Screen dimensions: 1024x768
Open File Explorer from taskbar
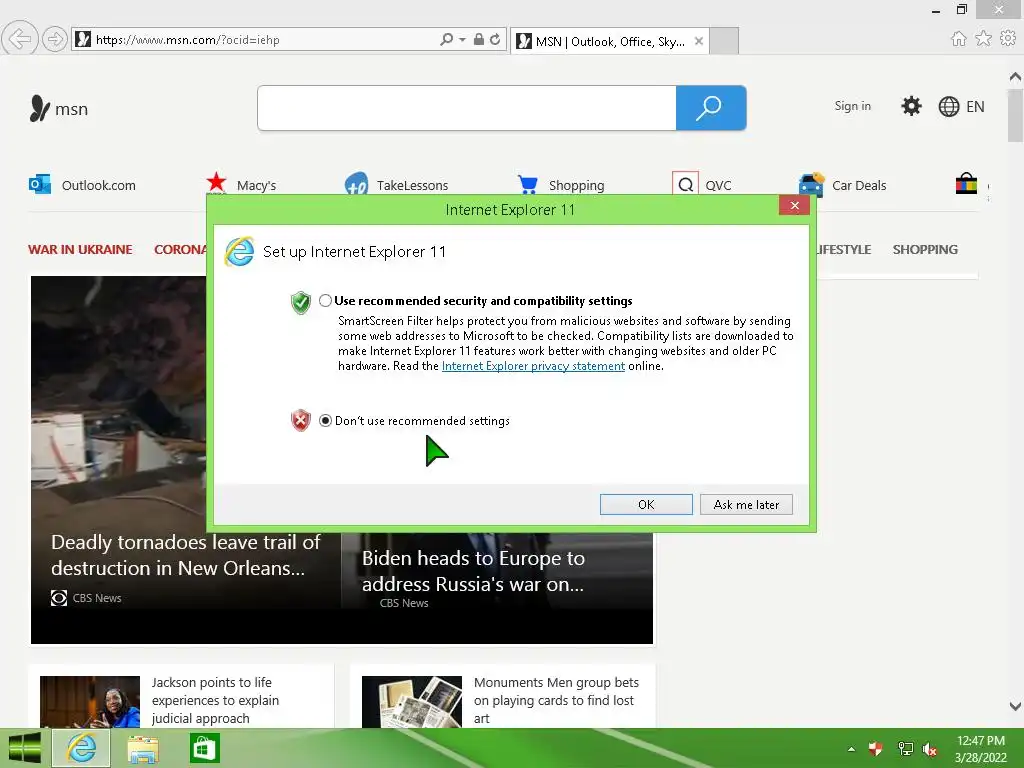click(x=142, y=748)
